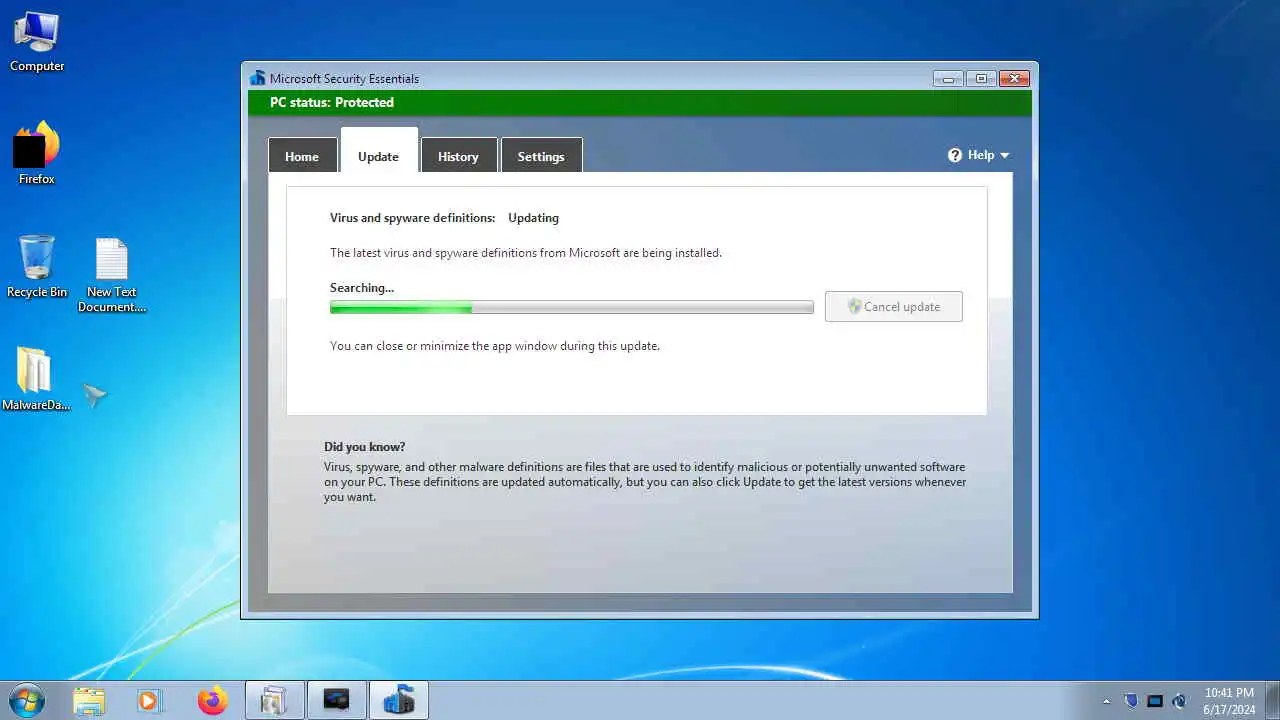
Task: Close the Security Essentials window
Action: point(1014,78)
